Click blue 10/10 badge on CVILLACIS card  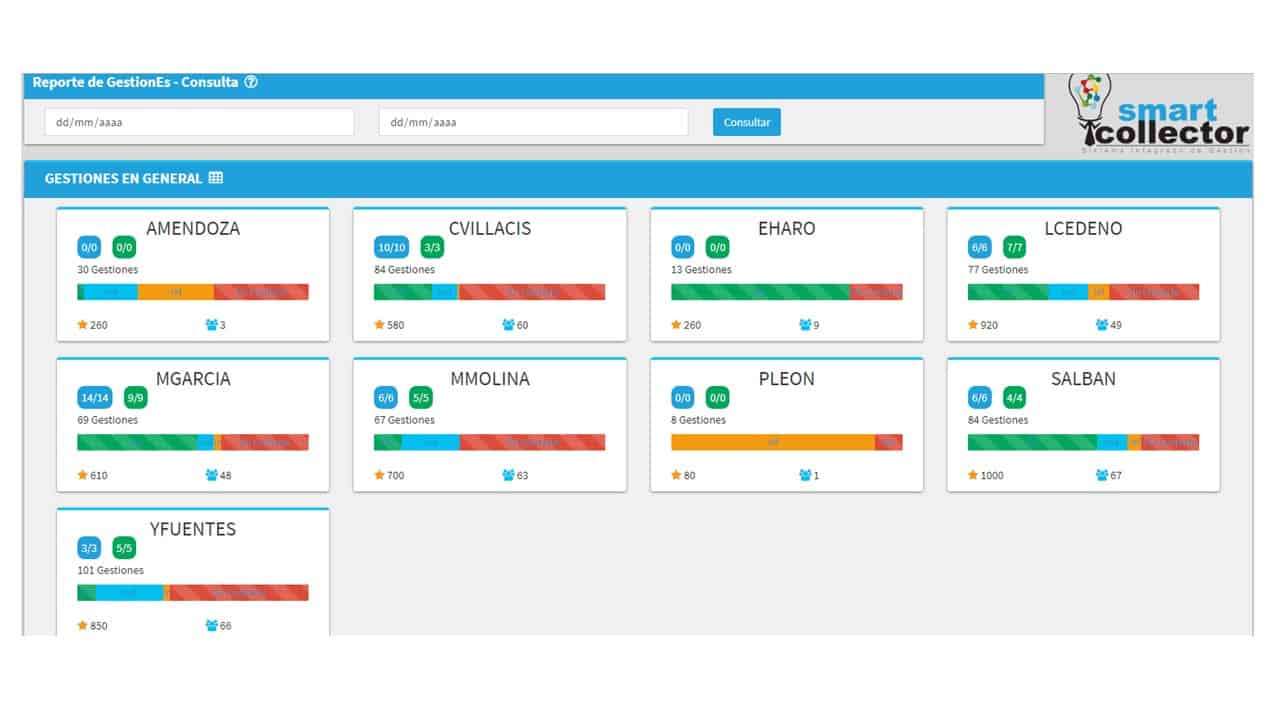391,247
